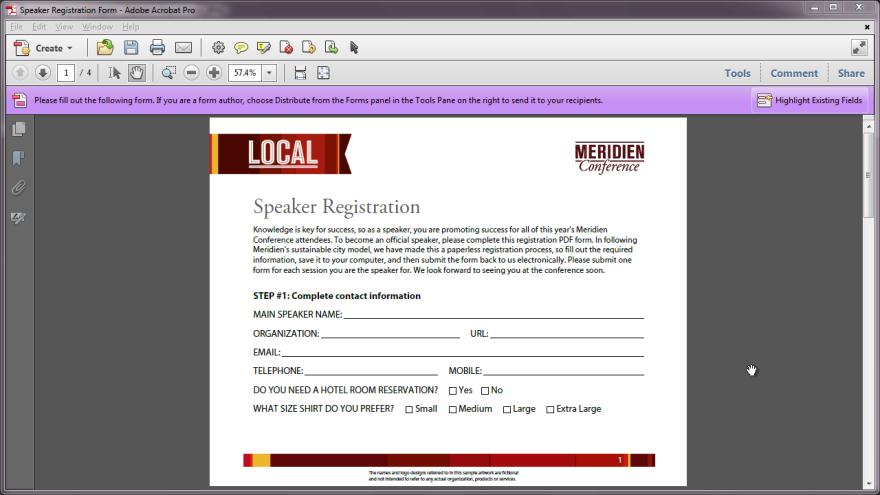Click the delete pages icon
This screenshot has height=495, width=880.
coord(286,48)
